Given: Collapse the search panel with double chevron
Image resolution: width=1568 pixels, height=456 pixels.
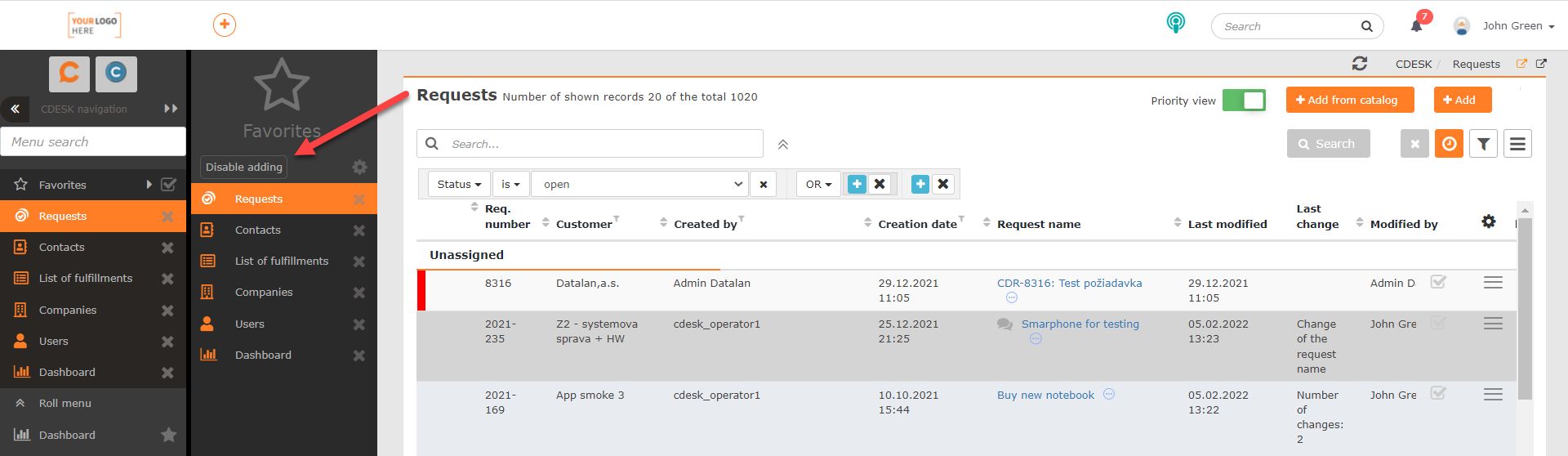Looking at the screenshot, I should 782,145.
